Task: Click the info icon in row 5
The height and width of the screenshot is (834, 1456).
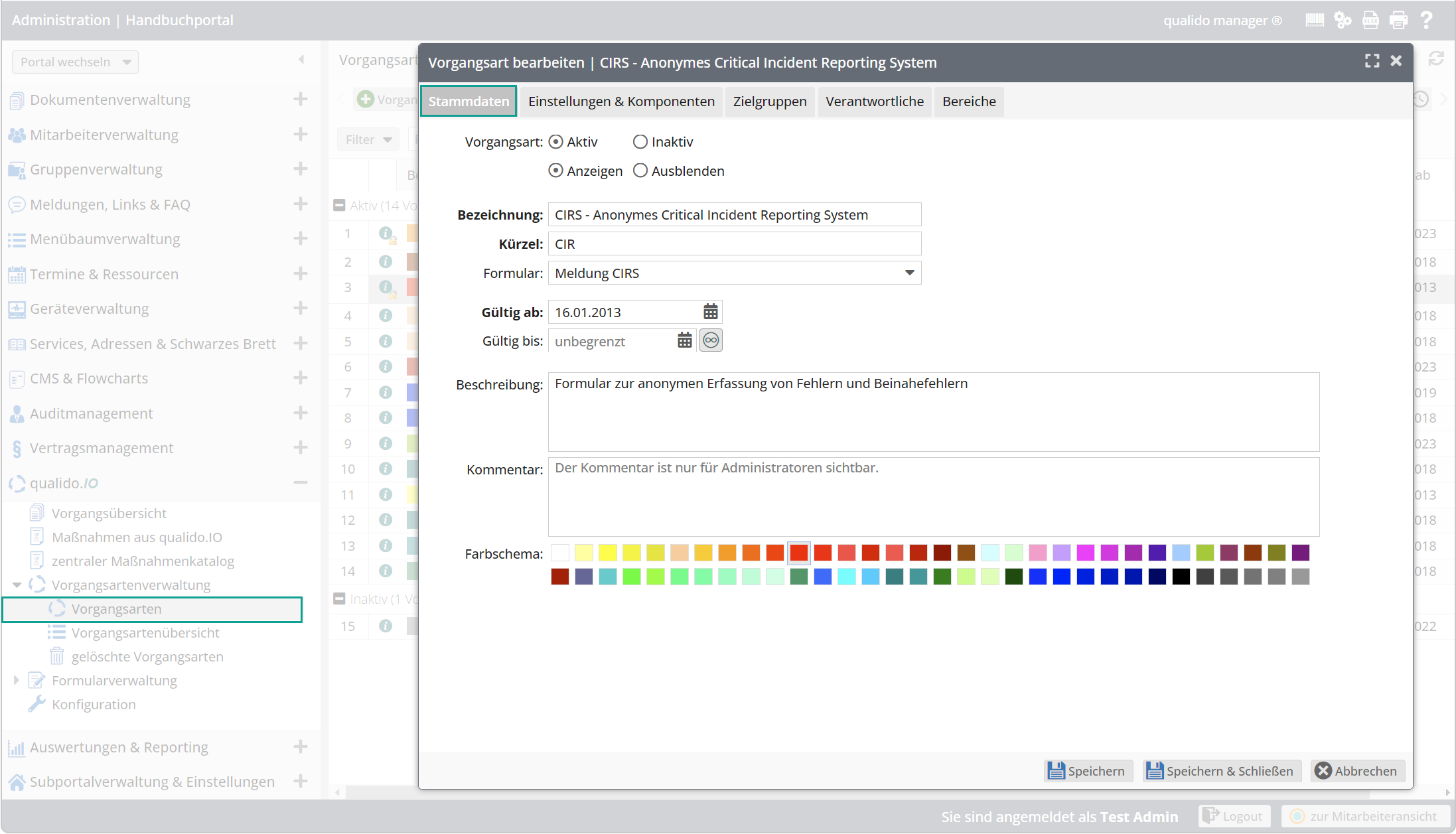Action: (386, 341)
